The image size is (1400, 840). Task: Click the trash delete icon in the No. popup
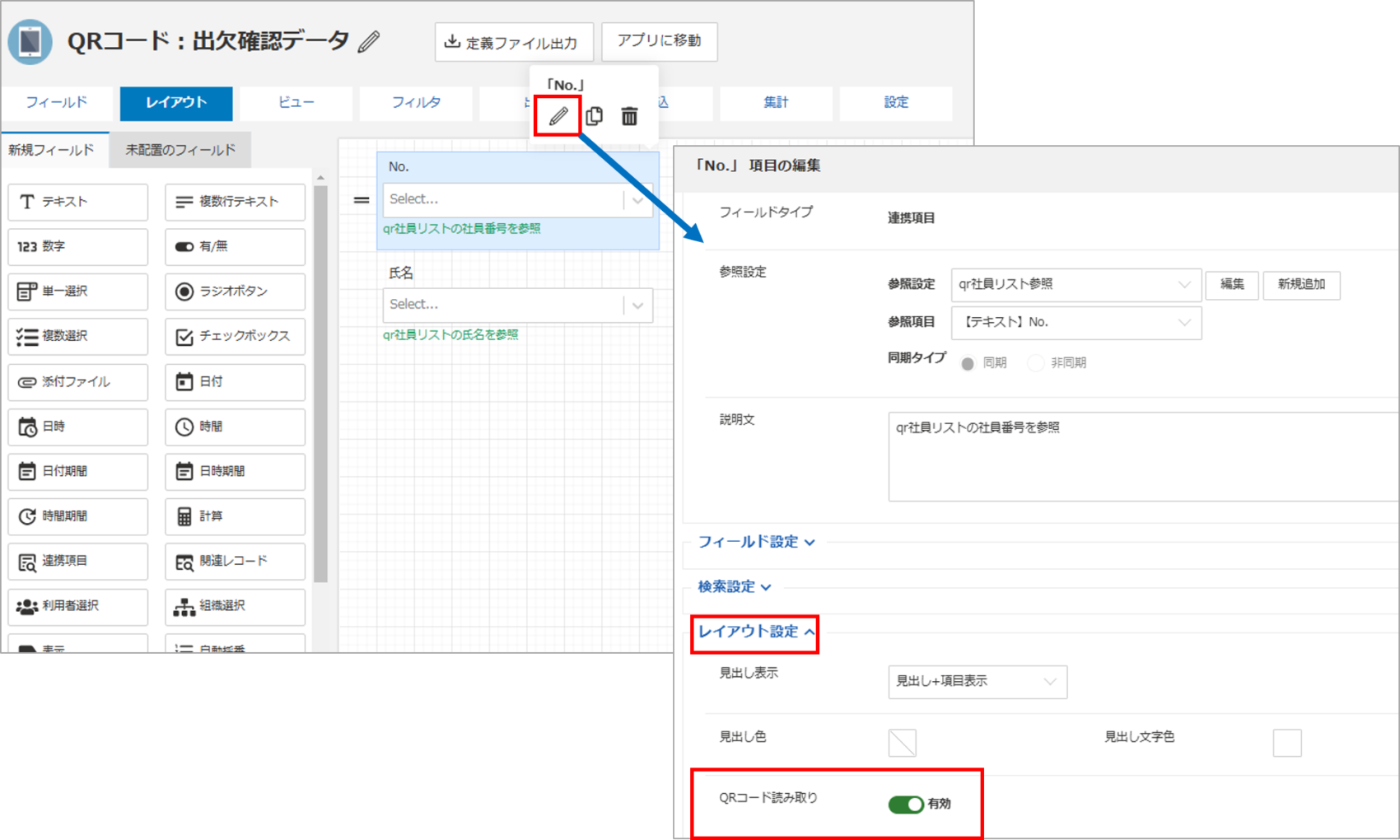(629, 116)
